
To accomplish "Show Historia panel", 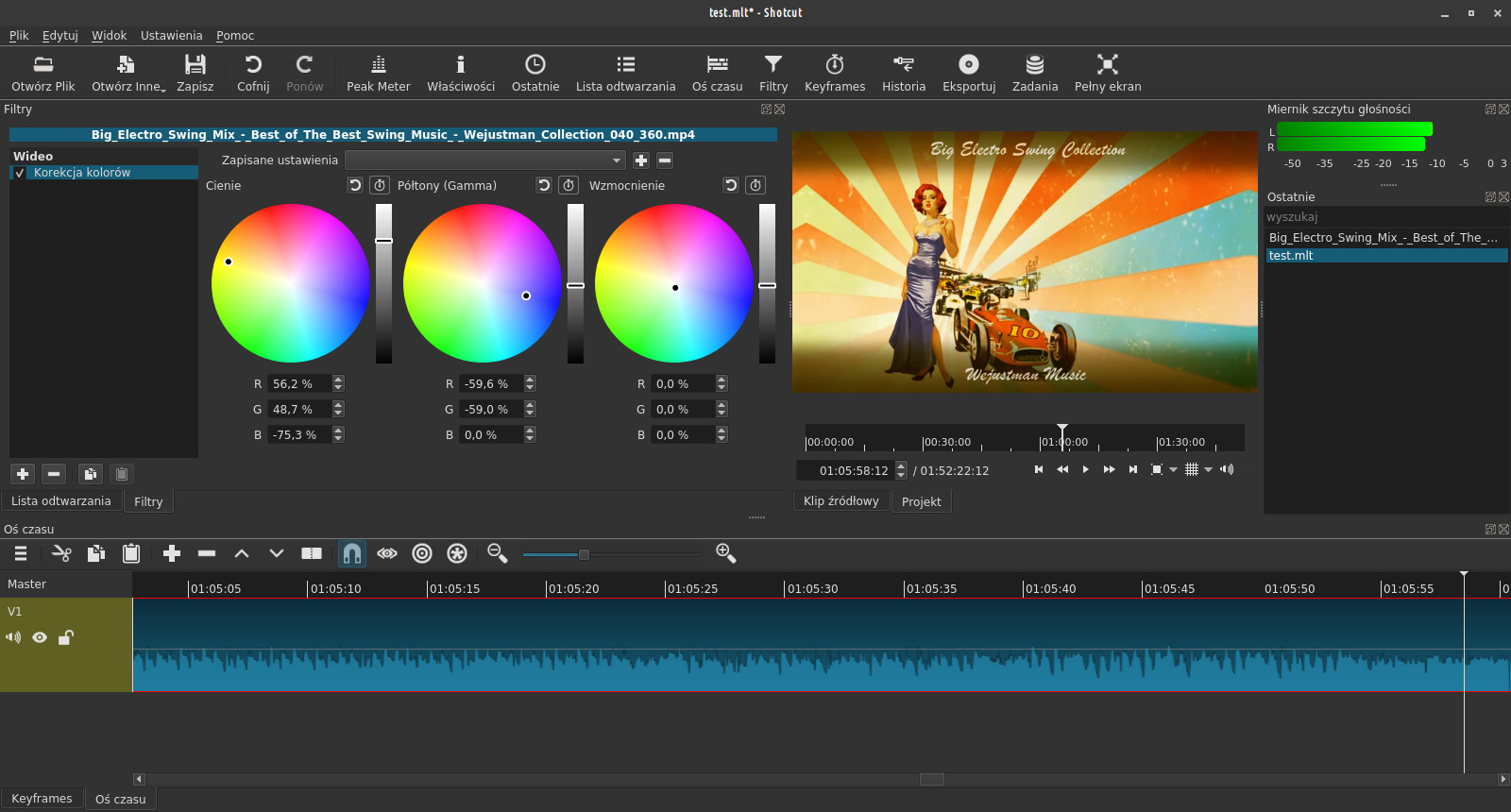I will point(904,73).
